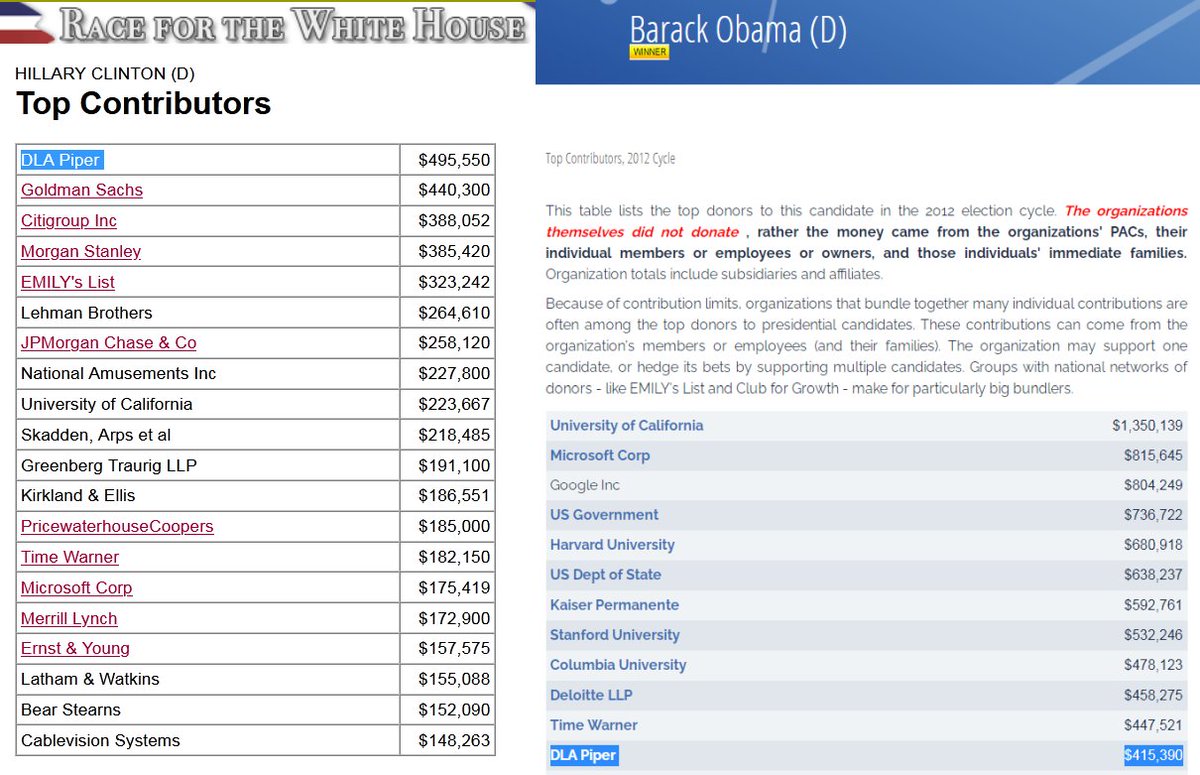Select Harvard University donor entry

click(612, 545)
